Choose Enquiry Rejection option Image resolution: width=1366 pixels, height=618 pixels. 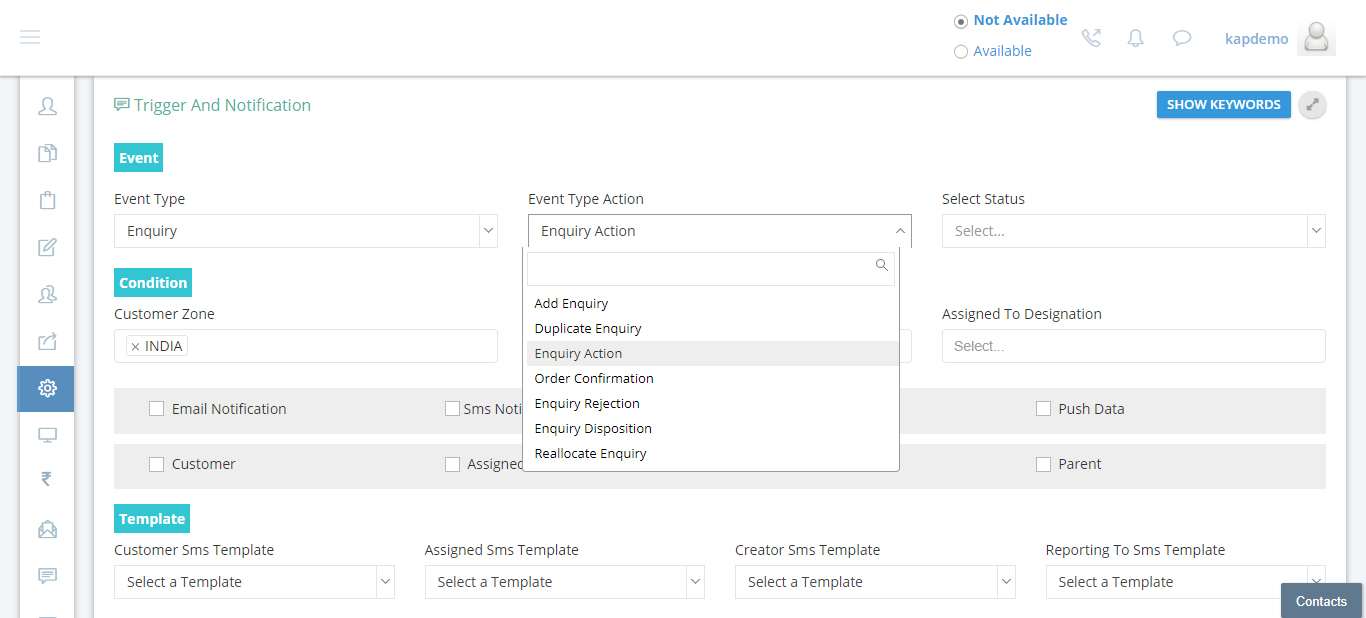pos(712,403)
